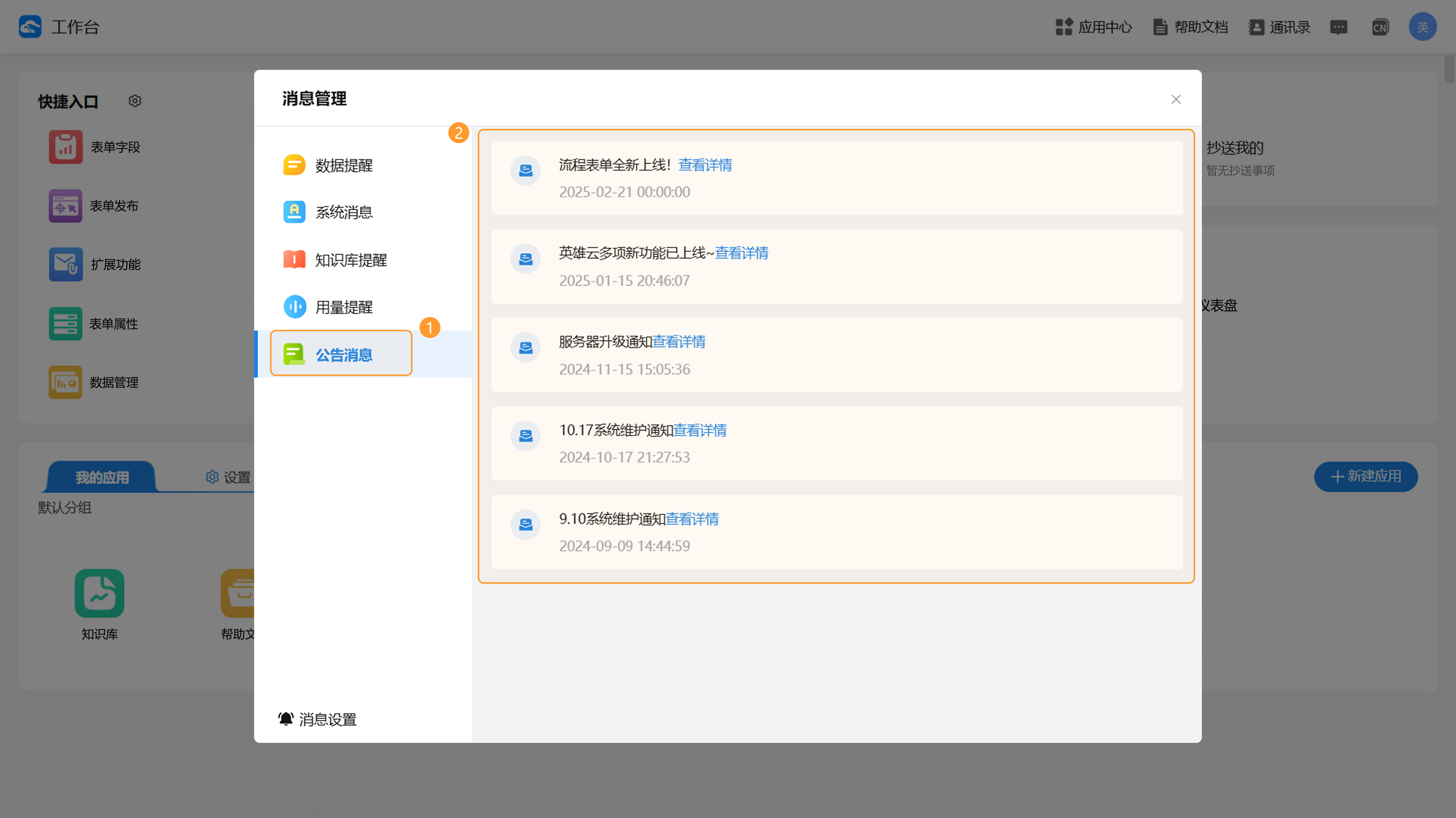The height and width of the screenshot is (818, 1456).
Task: Click the 快捷入口 settings gear
Action: tap(135, 101)
